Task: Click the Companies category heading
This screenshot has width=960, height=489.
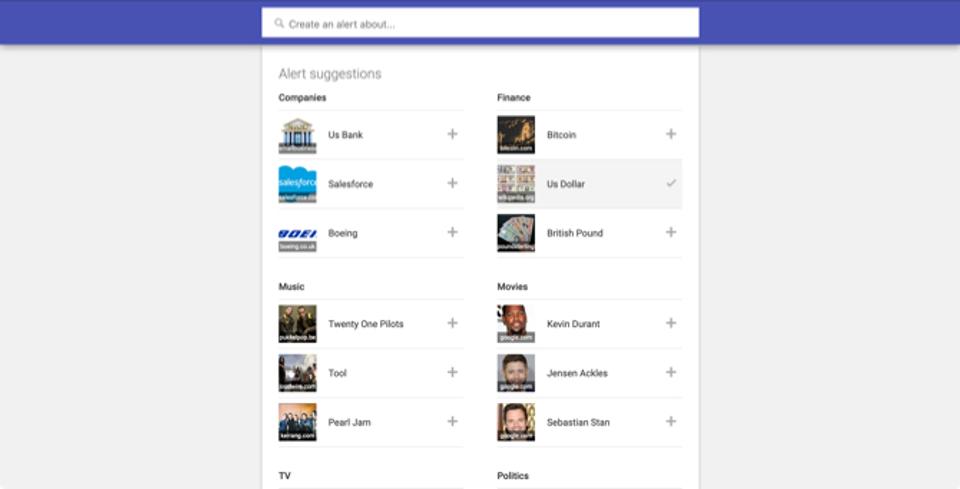Action: pyautogui.click(x=302, y=97)
